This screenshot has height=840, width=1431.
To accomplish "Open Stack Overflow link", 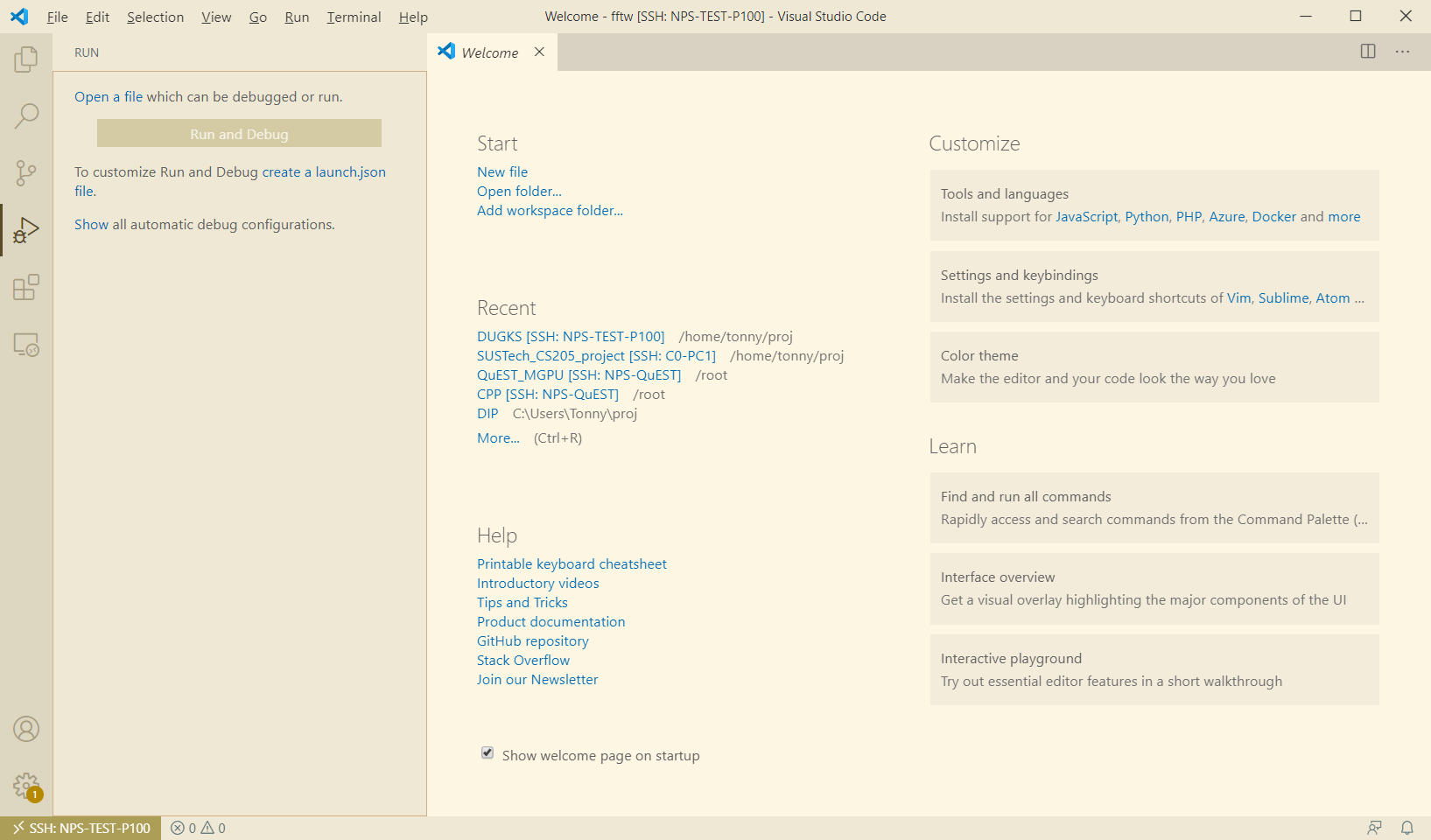I will click(523, 660).
